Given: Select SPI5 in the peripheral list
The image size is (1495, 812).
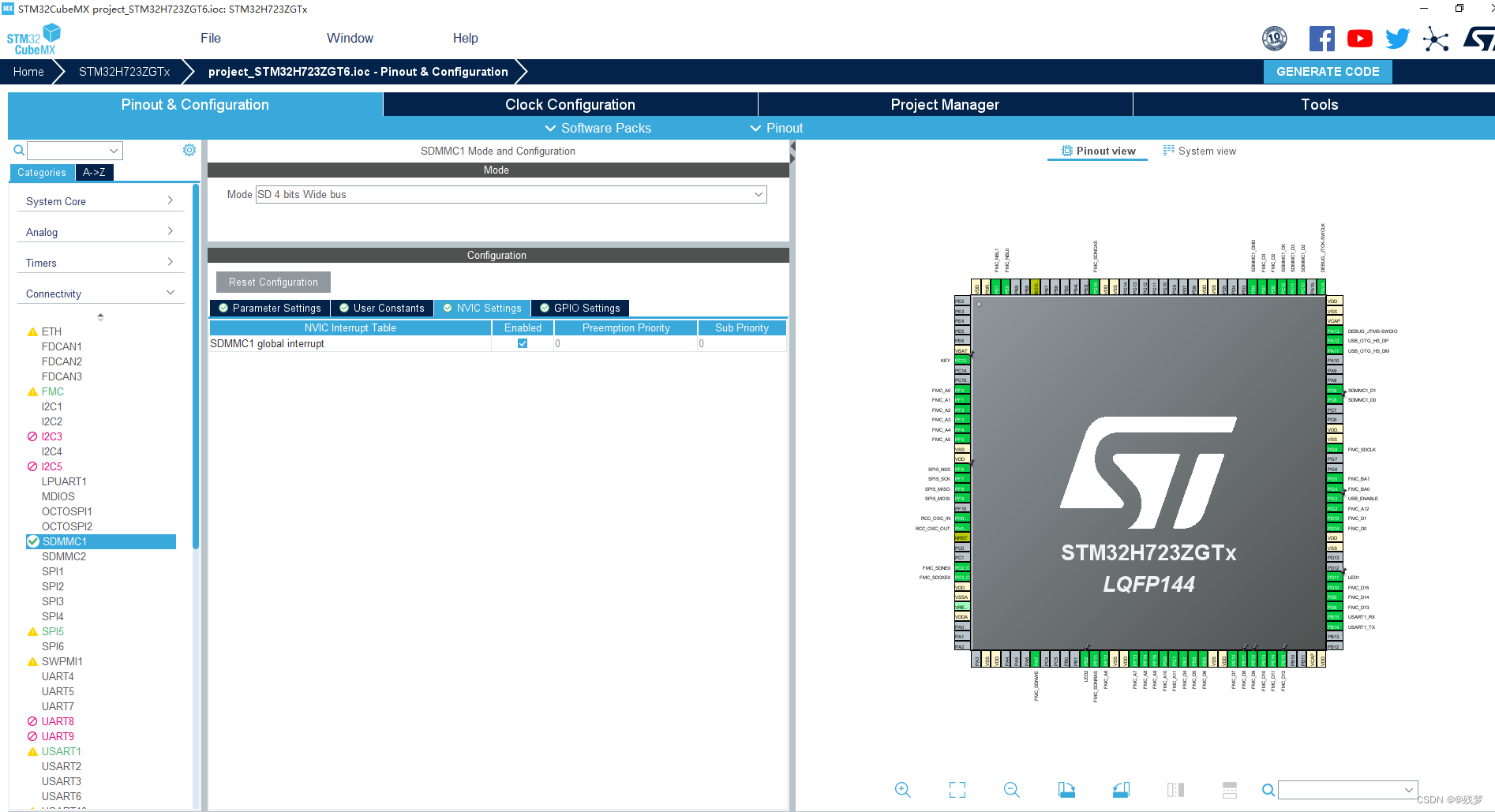Looking at the screenshot, I should [53, 631].
